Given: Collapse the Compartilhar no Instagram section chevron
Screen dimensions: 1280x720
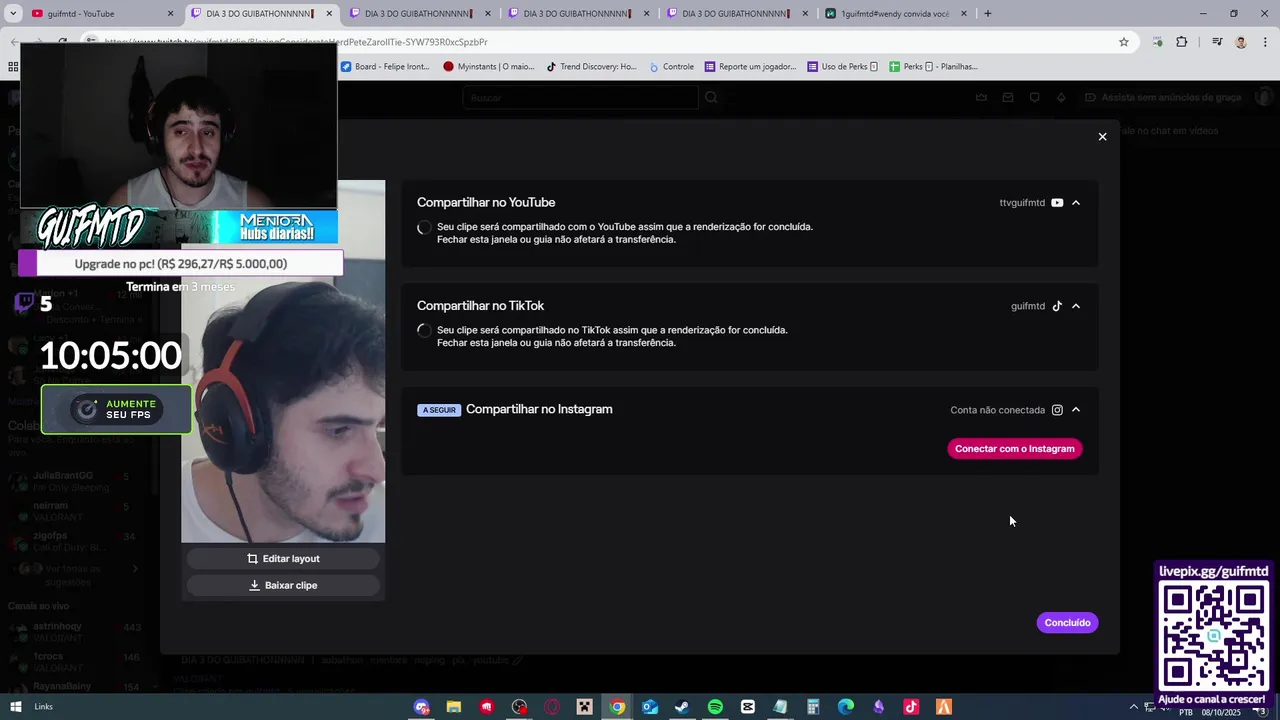Looking at the screenshot, I should click(1076, 410).
